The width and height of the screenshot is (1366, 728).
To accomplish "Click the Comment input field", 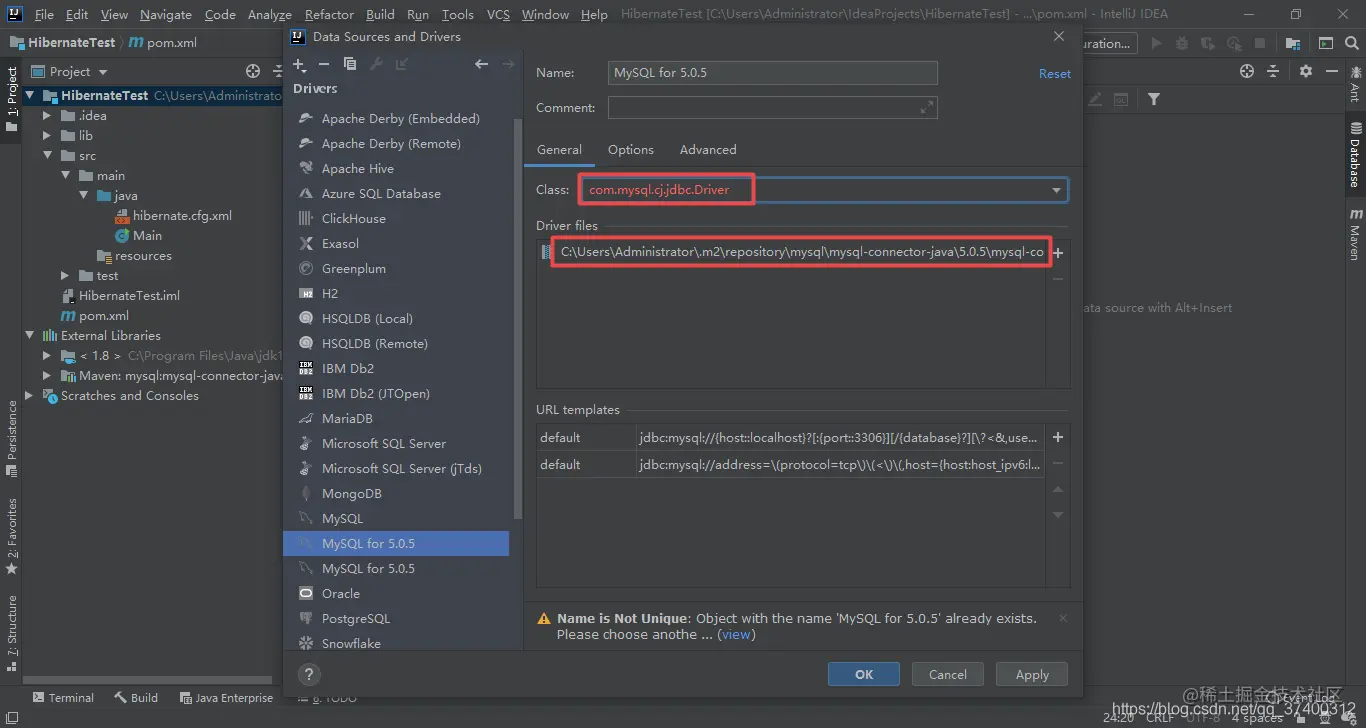I will 773,107.
